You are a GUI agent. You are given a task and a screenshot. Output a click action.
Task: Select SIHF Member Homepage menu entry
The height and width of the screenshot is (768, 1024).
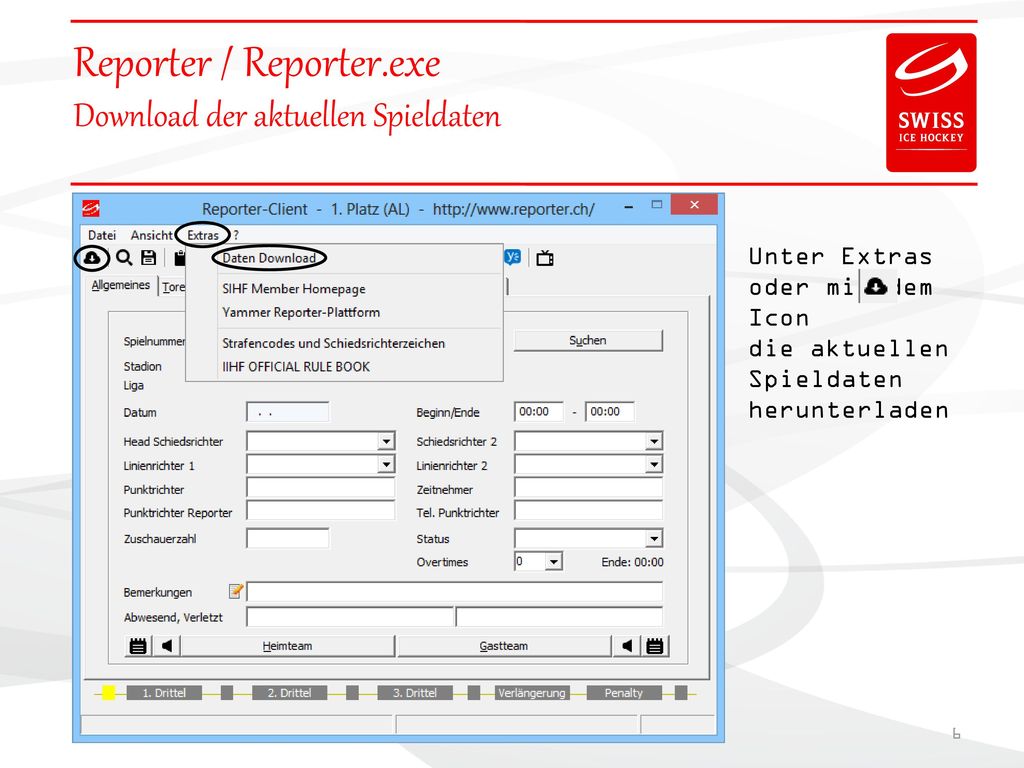(294, 289)
